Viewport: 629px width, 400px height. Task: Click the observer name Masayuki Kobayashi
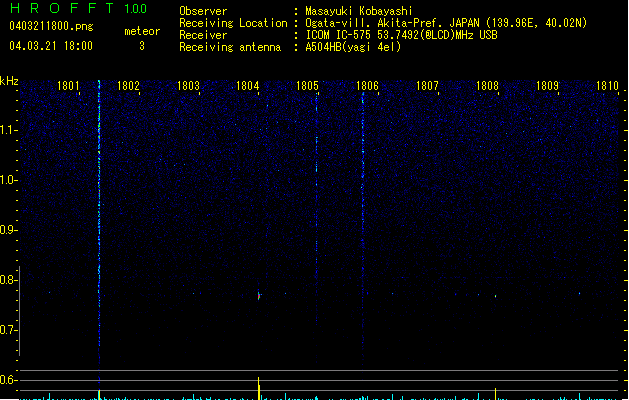coord(359,11)
